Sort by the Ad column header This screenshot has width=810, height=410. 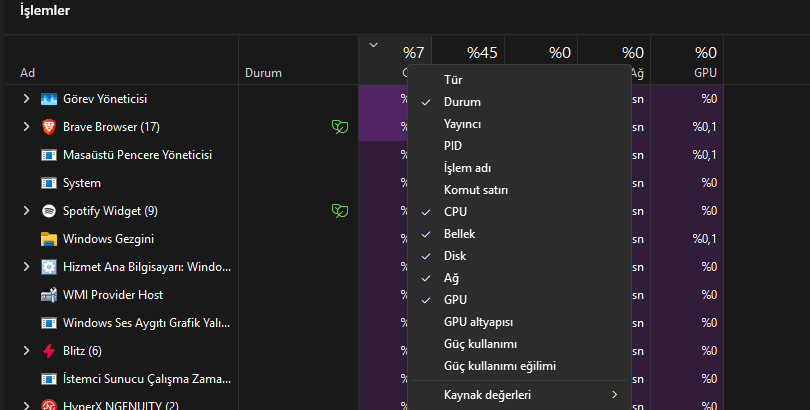pyautogui.click(x=28, y=73)
